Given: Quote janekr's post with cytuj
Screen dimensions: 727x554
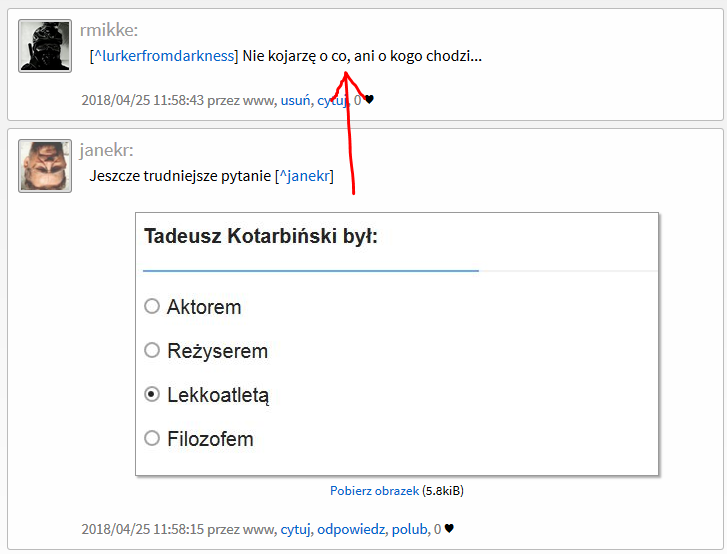Looking at the screenshot, I should tap(295, 529).
